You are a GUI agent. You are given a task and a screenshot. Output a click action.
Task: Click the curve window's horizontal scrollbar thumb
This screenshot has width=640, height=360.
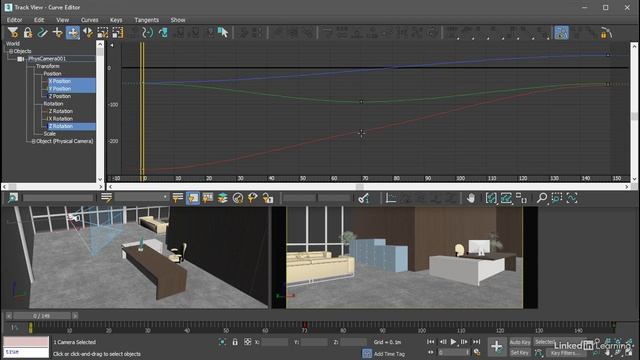360,187
